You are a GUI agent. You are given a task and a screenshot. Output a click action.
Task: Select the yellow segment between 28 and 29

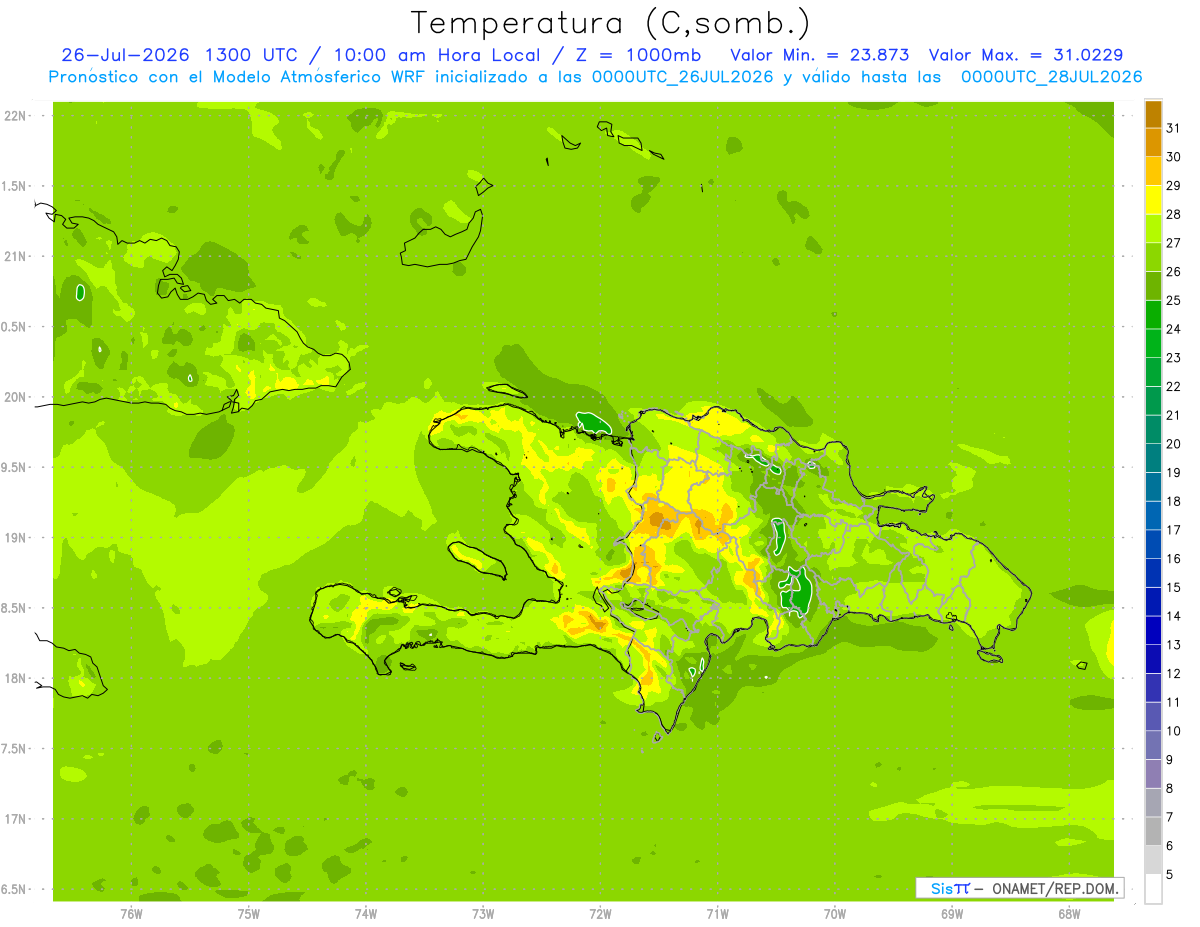point(1153,200)
